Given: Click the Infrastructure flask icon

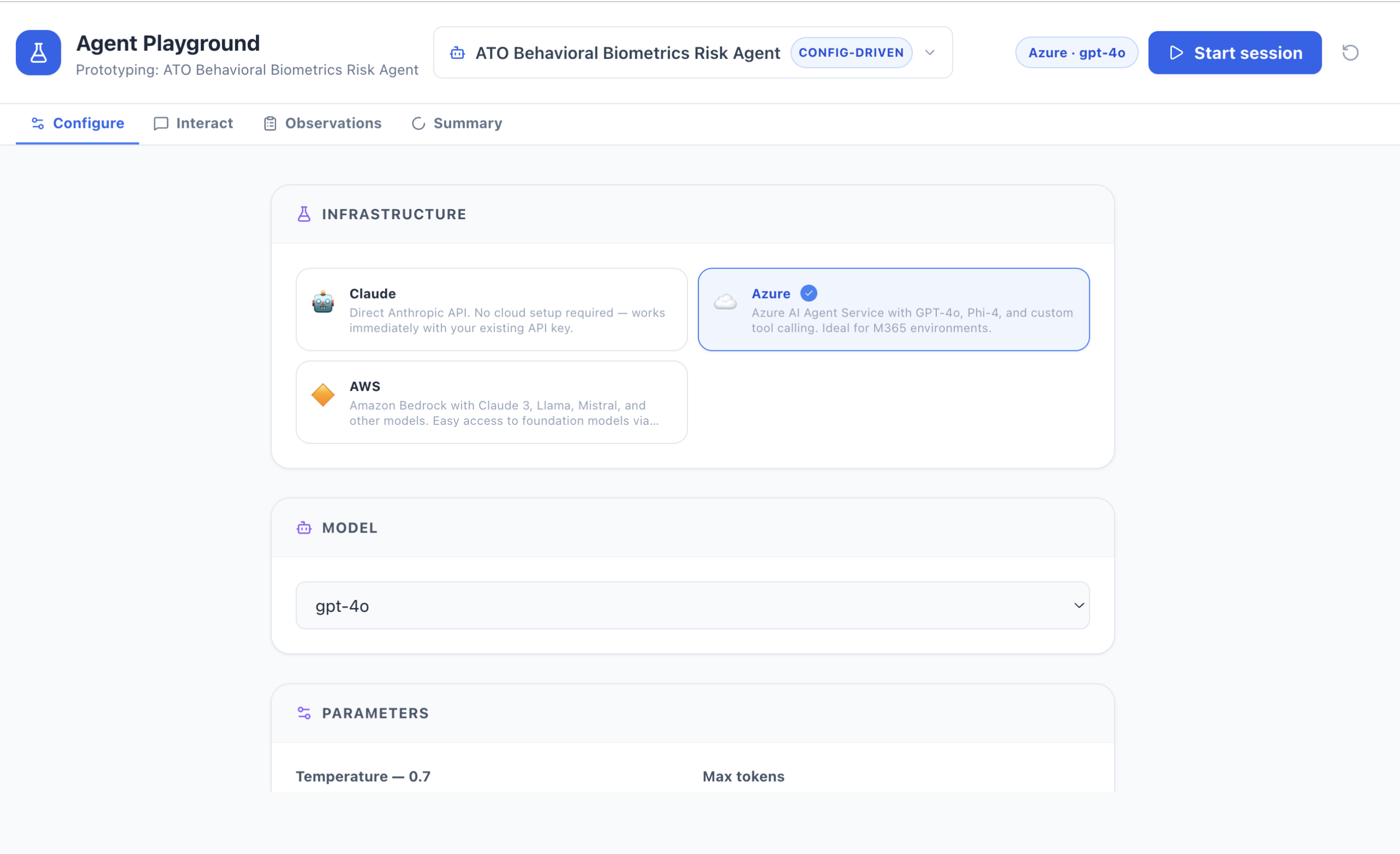Looking at the screenshot, I should coord(304,214).
